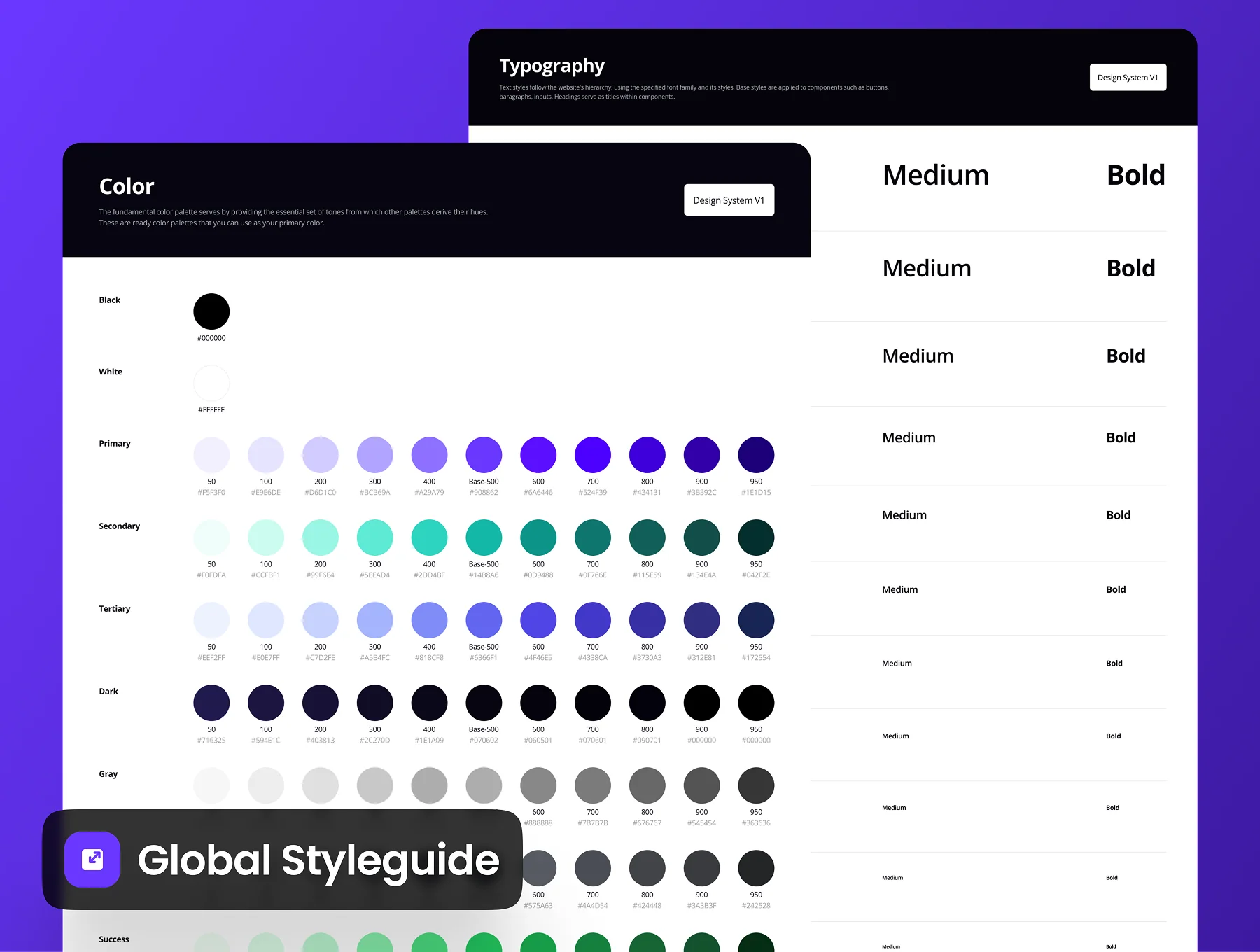1260x952 pixels.
Task: Click the Typography heading
Action: [552, 66]
